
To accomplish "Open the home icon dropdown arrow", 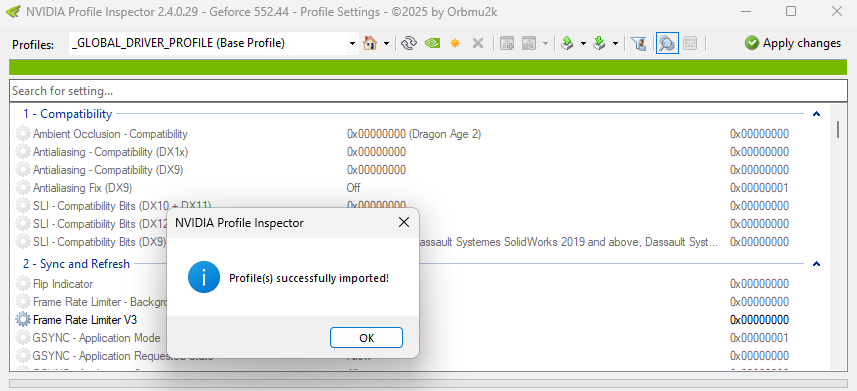I will [x=386, y=44].
